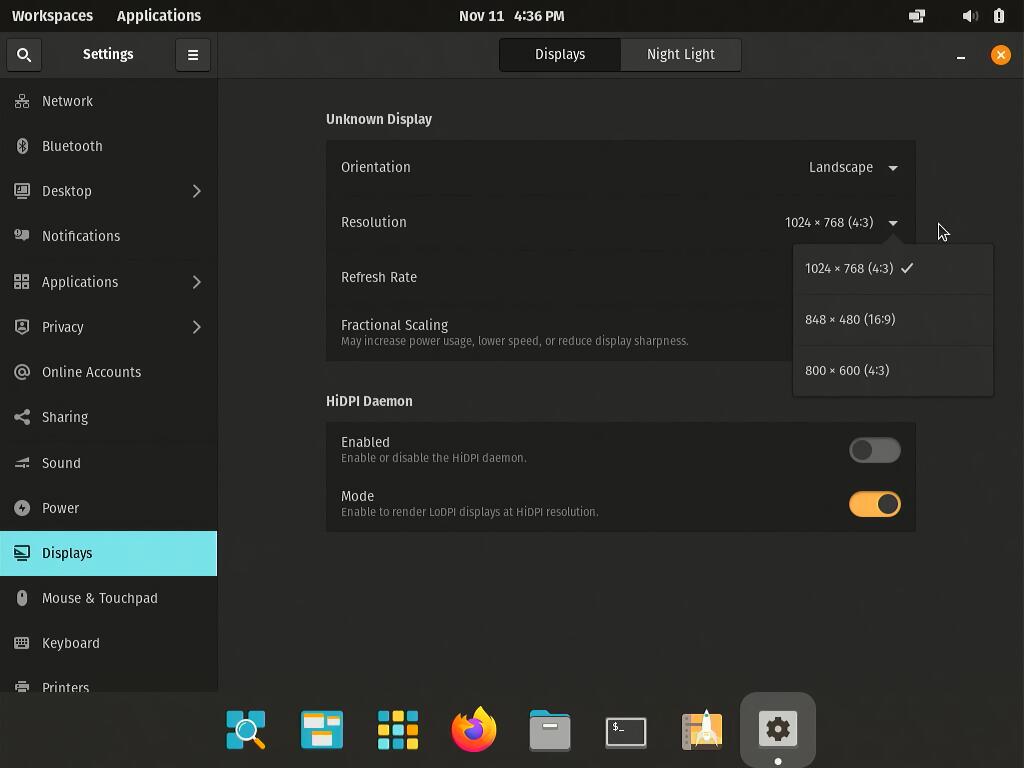This screenshot has width=1024, height=768.
Task: Click the Power icon in sidebar
Action: tap(22, 508)
